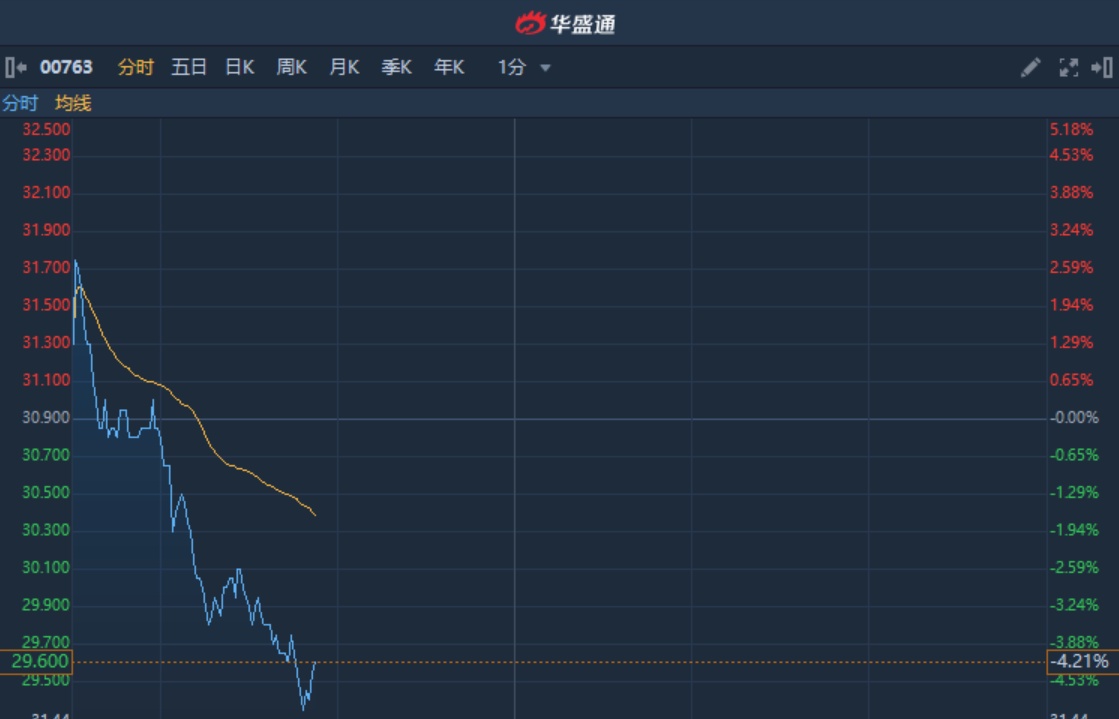Toggle fullscreen chart view
The image size is (1119, 719).
point(1068,67)
